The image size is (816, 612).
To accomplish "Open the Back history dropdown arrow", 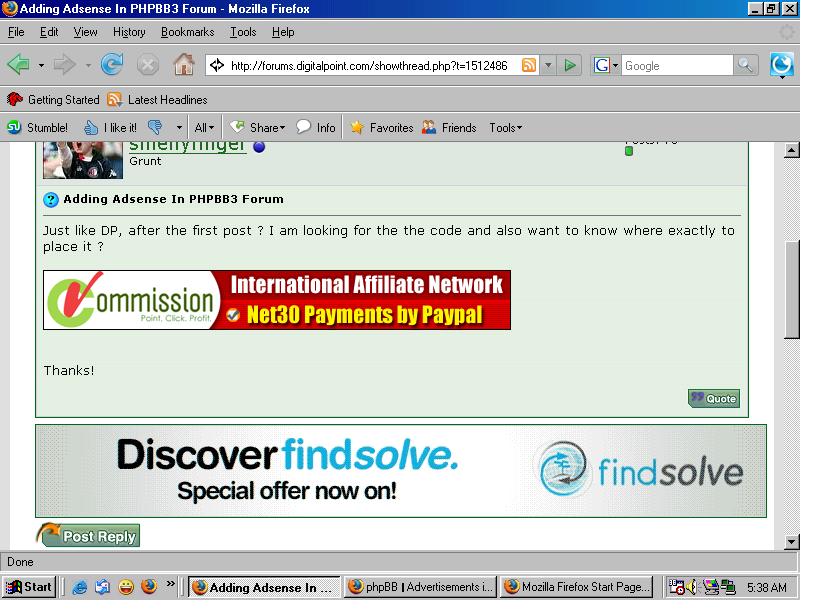I will (41, 66).
